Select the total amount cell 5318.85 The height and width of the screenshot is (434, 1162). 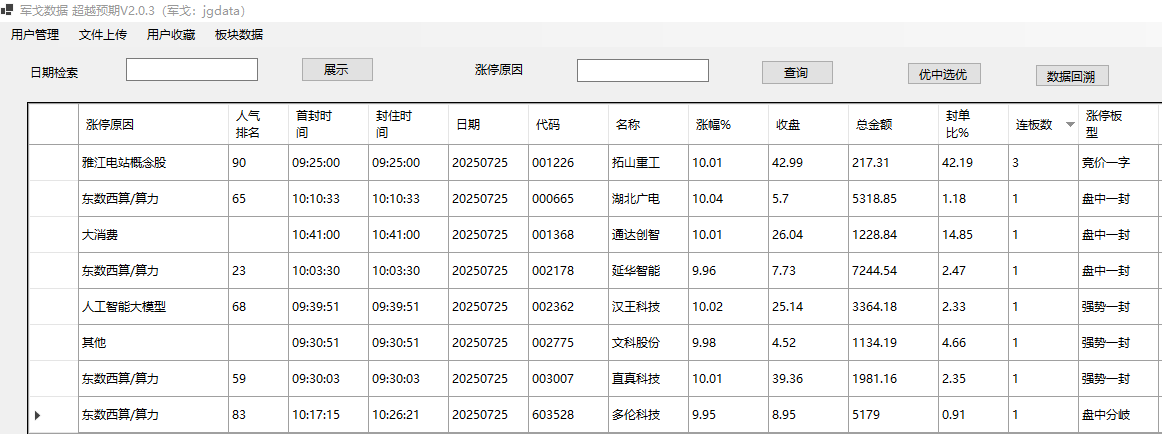pyautogui.click(x=892, y=198)
